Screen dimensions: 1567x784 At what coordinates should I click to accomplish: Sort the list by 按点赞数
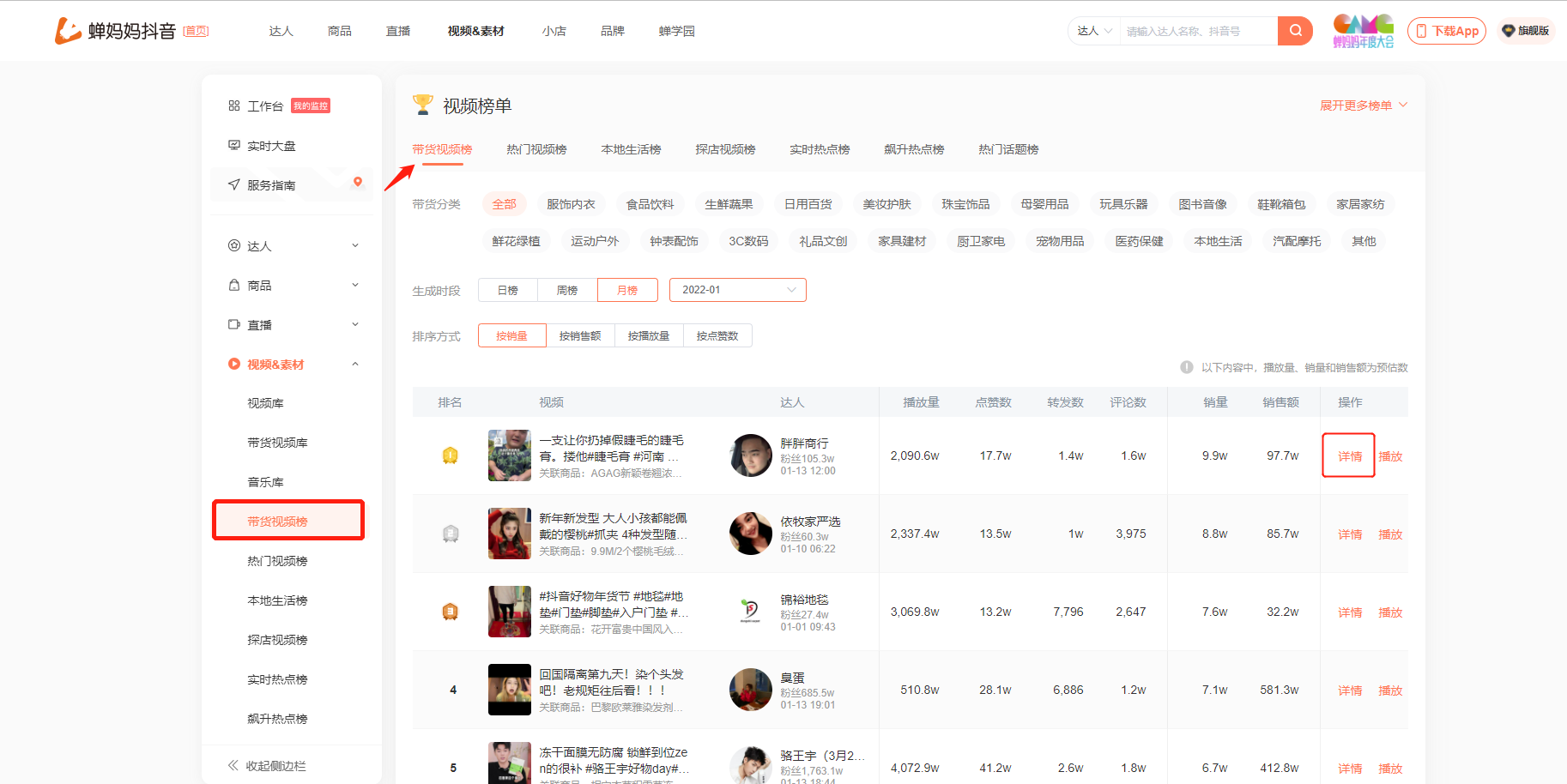coord(717,335)
